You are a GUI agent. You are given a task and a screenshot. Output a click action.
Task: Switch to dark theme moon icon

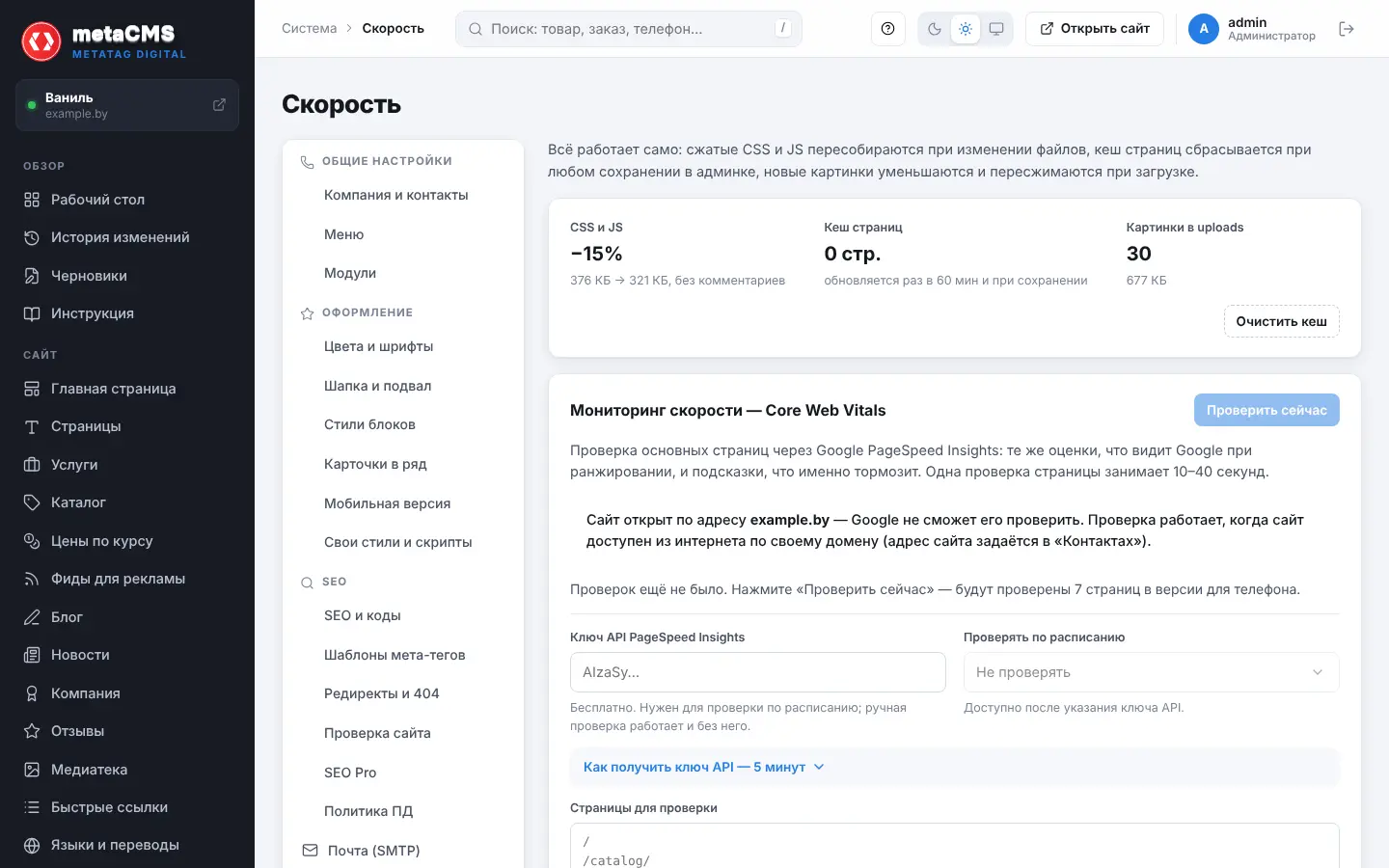click(x=935, y=29)
